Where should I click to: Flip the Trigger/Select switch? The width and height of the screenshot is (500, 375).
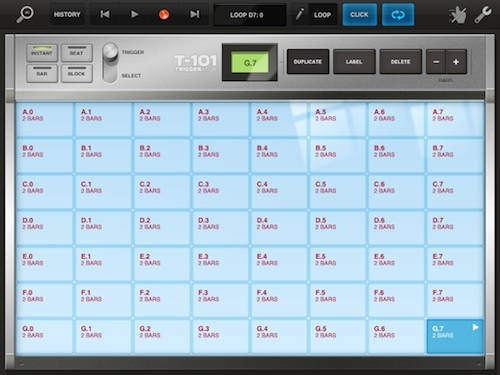[110, 63]
